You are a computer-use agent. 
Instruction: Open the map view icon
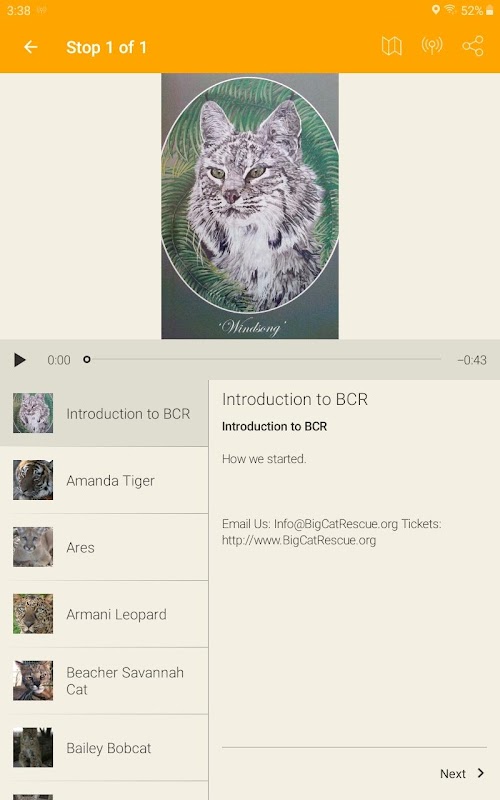391,46
